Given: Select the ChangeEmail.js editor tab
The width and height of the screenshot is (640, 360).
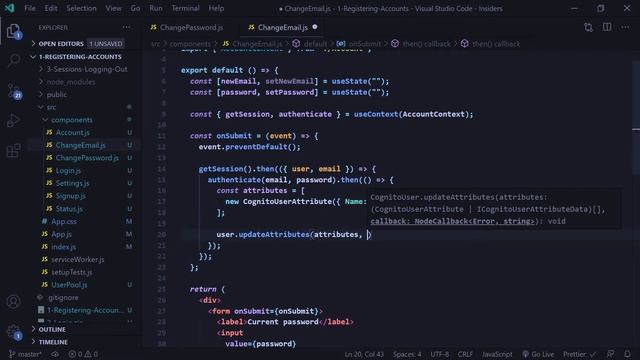Looking at the screenshot, I should 282,27.
